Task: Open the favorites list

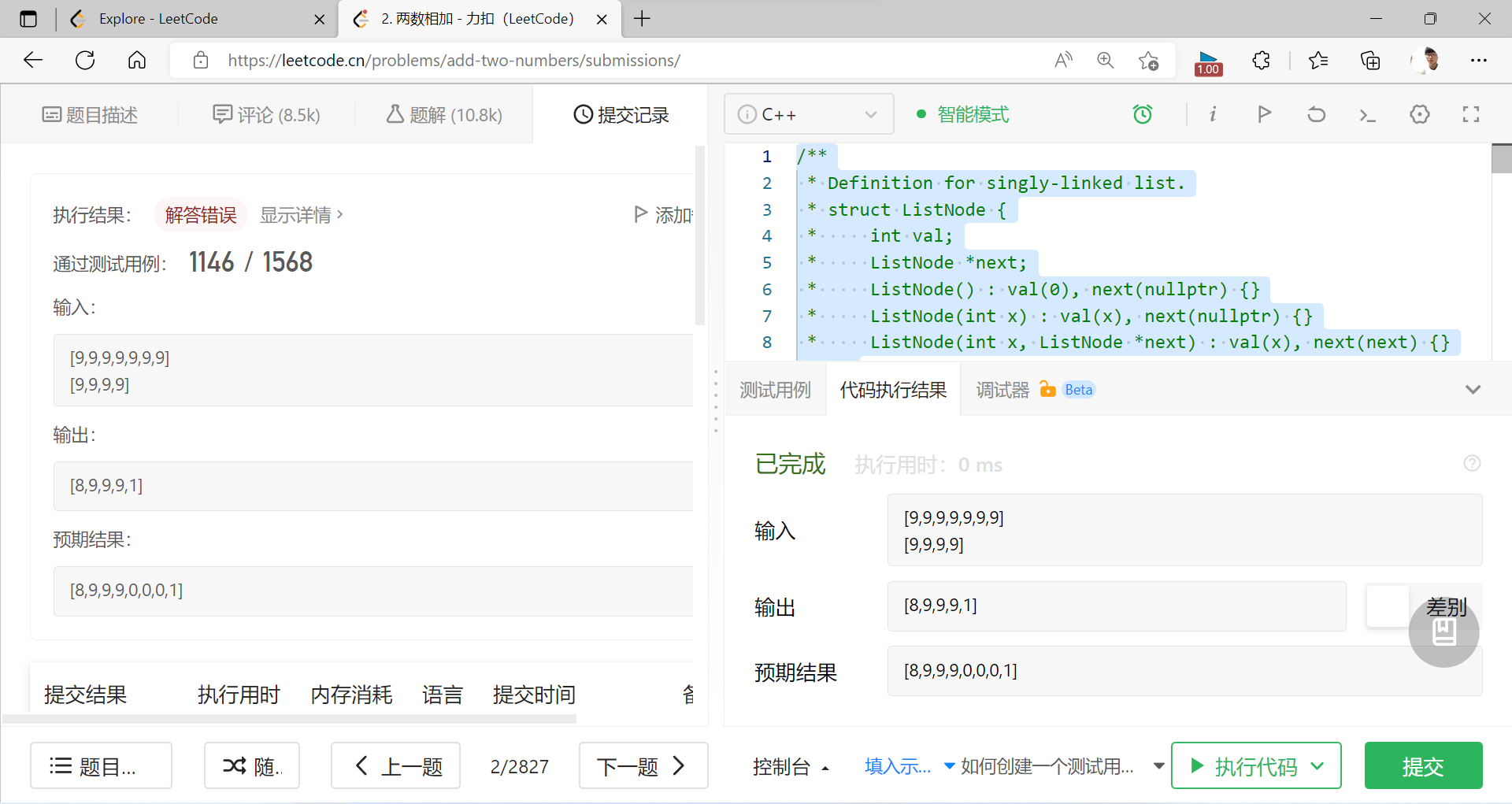Action: pyautogui.click(x=1318, y=60)
